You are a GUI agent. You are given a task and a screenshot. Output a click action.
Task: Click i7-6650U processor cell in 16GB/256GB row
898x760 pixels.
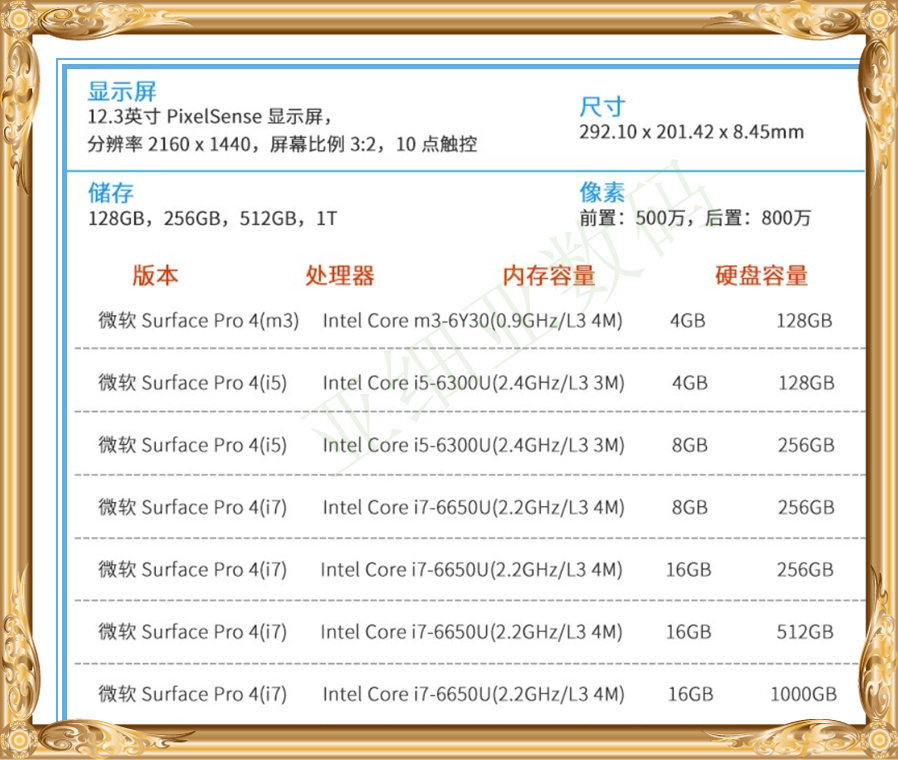pos(471,570)
